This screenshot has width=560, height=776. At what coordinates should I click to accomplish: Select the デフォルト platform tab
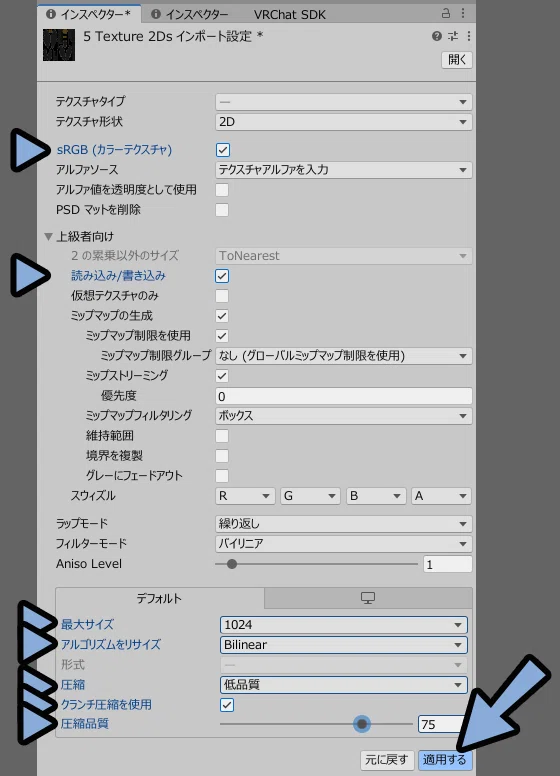pyautogui.click(x=159, y=598)
